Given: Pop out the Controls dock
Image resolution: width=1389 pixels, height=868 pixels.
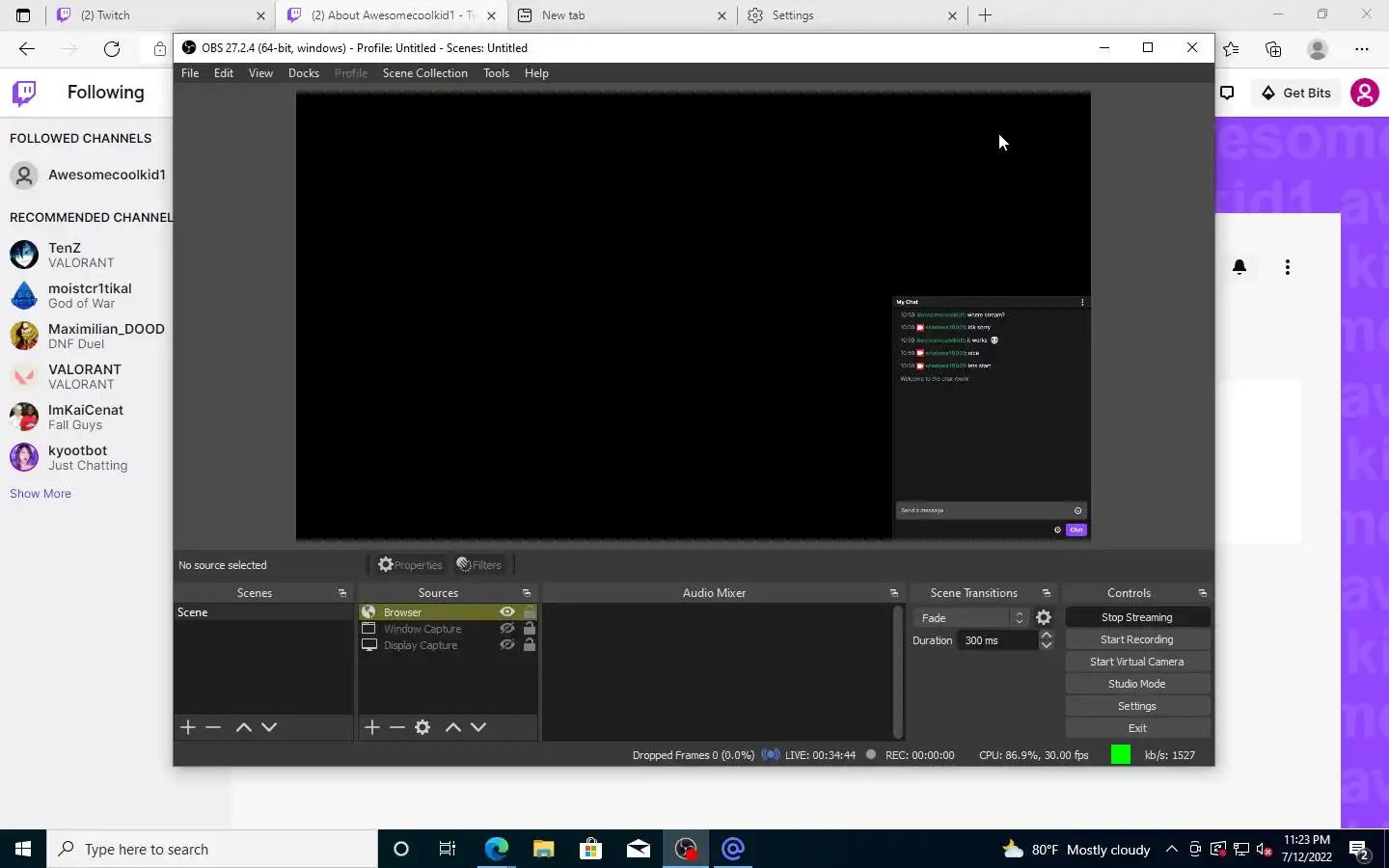Looking at the screenshot, I should (x=1203, y=593).
